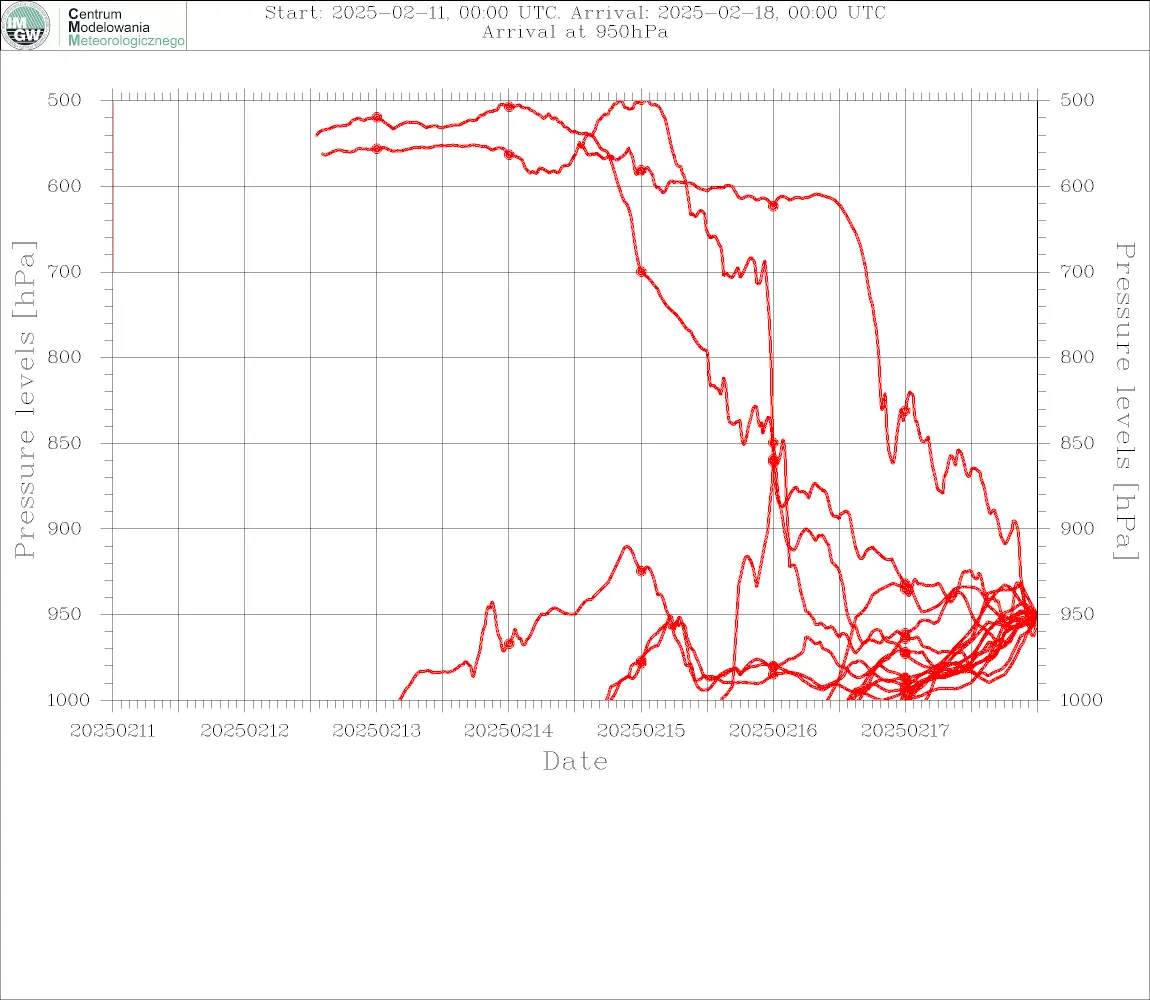This screenshot has width=1150, height=1000.
Task: Click the x-axis date label 20250211
Action: 112,731
